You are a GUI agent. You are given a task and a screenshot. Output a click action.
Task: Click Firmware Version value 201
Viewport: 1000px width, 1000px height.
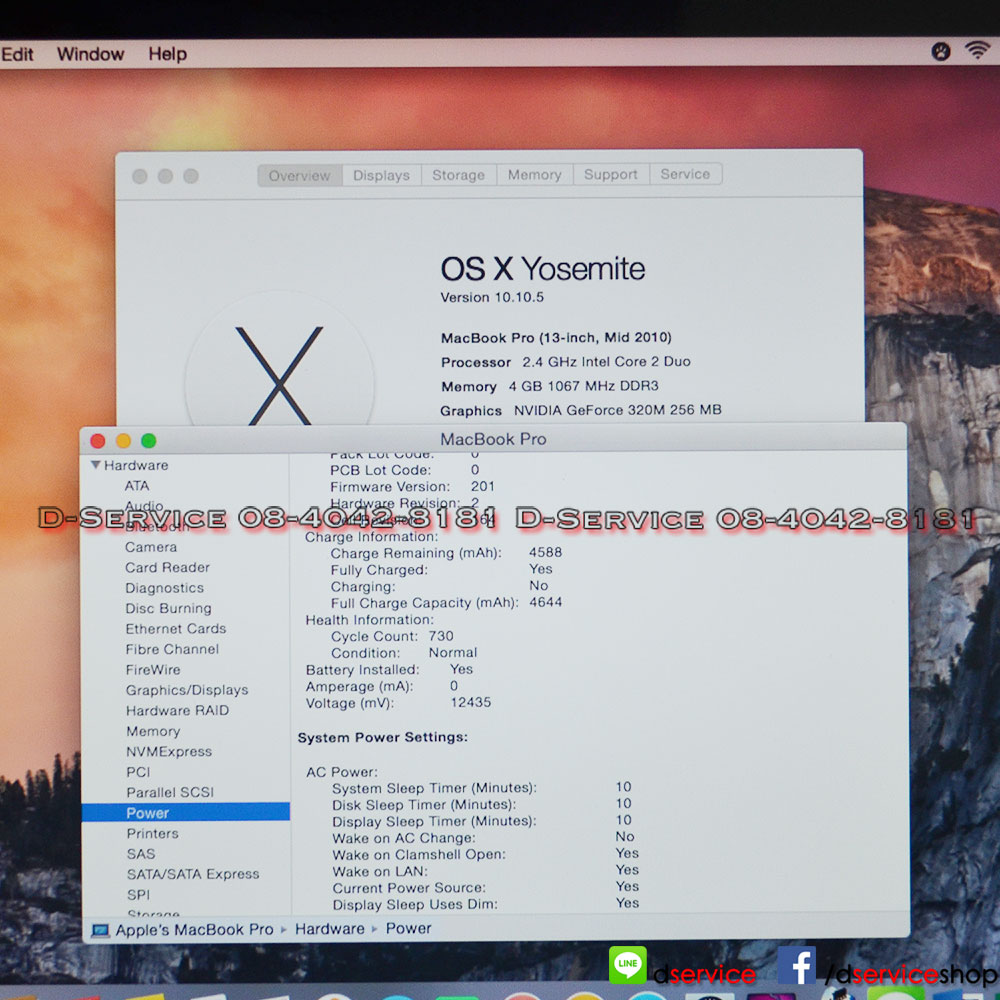pos(483,487)
